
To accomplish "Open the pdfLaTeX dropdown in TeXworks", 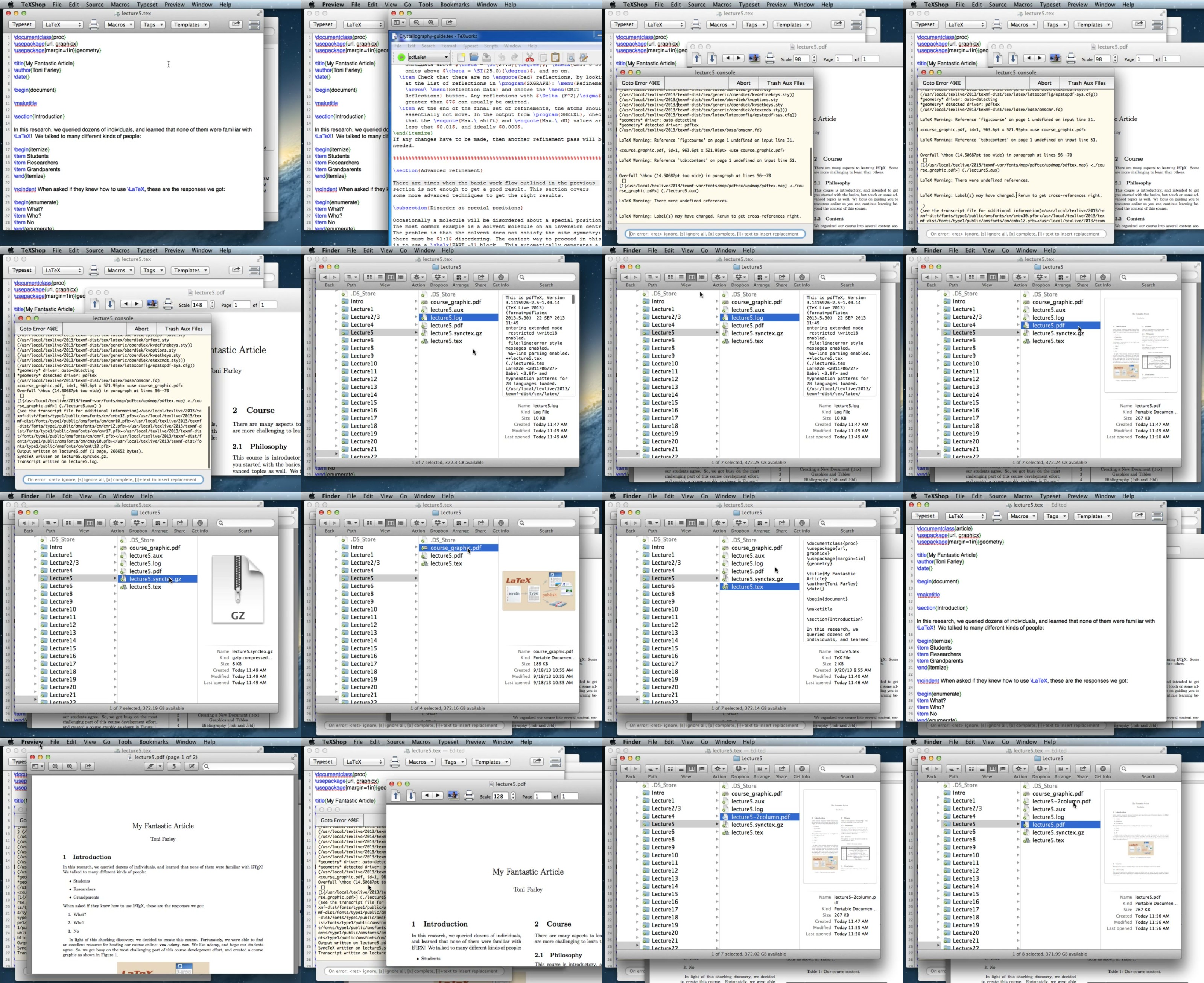I will [429, 57].
